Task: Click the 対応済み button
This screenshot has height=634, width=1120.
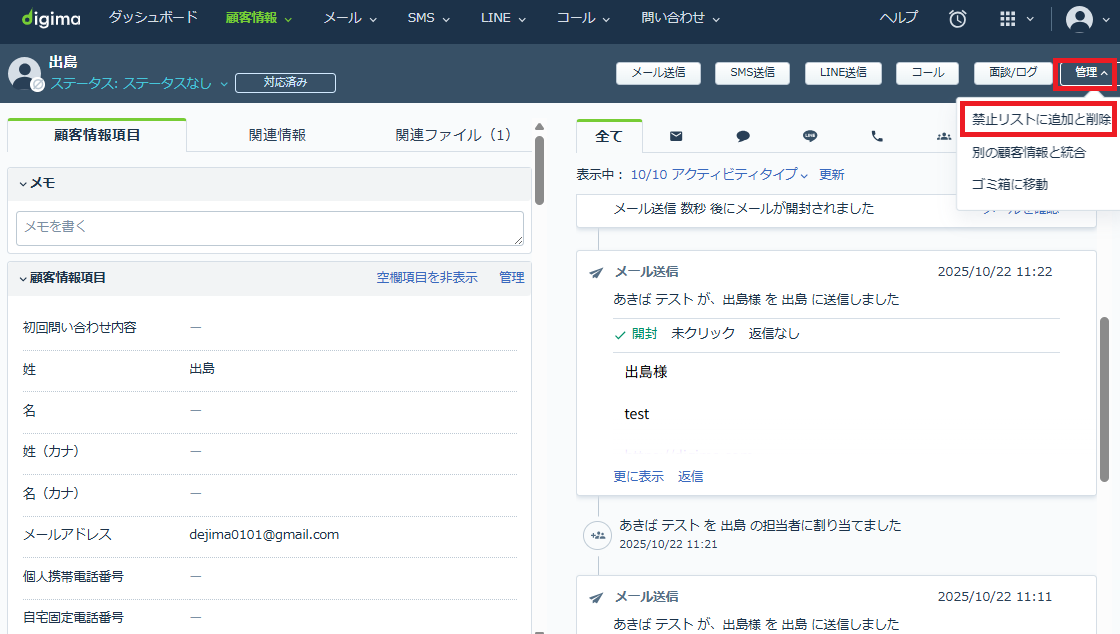Action: click(x=285, y=83)
